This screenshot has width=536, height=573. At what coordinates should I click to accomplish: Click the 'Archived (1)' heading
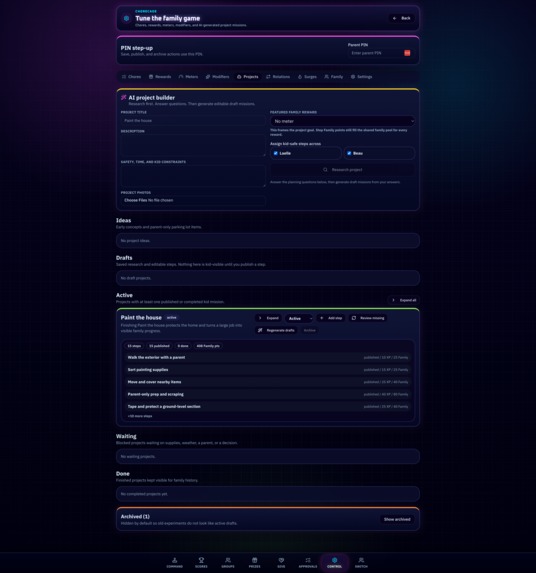(x=135, y=516)
